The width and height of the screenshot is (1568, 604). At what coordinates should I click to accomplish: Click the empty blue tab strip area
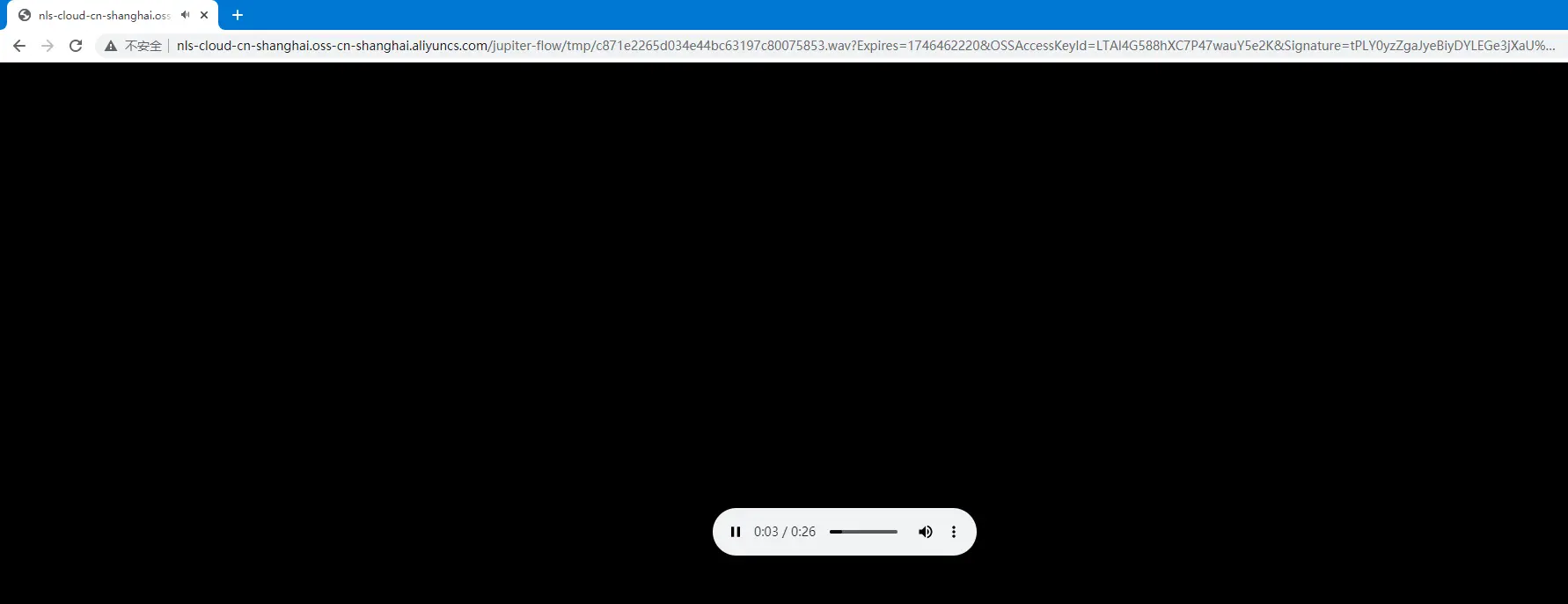pyautogui.click(x=880, y=15)
